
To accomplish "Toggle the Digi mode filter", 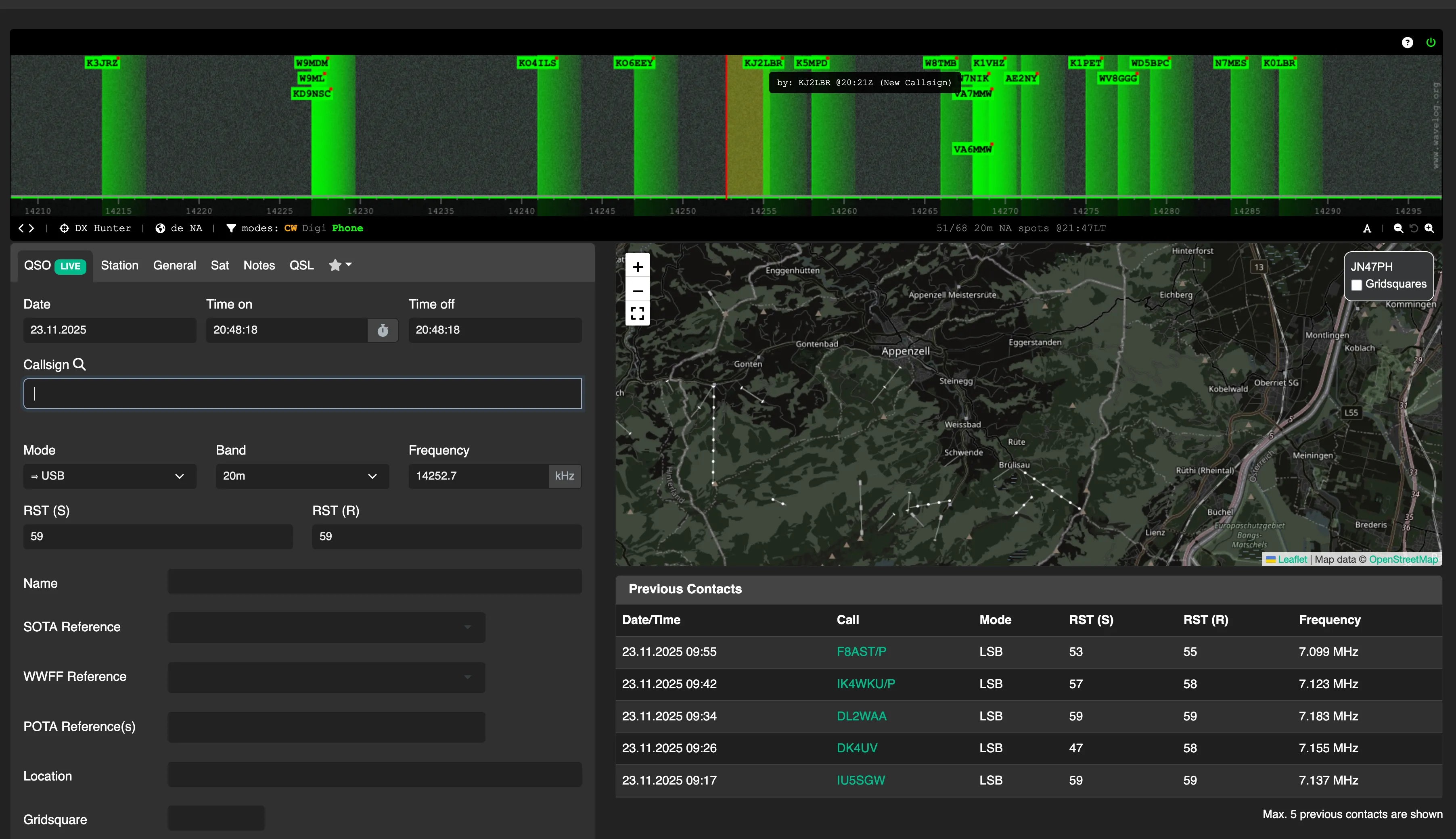I will point(314,228).
